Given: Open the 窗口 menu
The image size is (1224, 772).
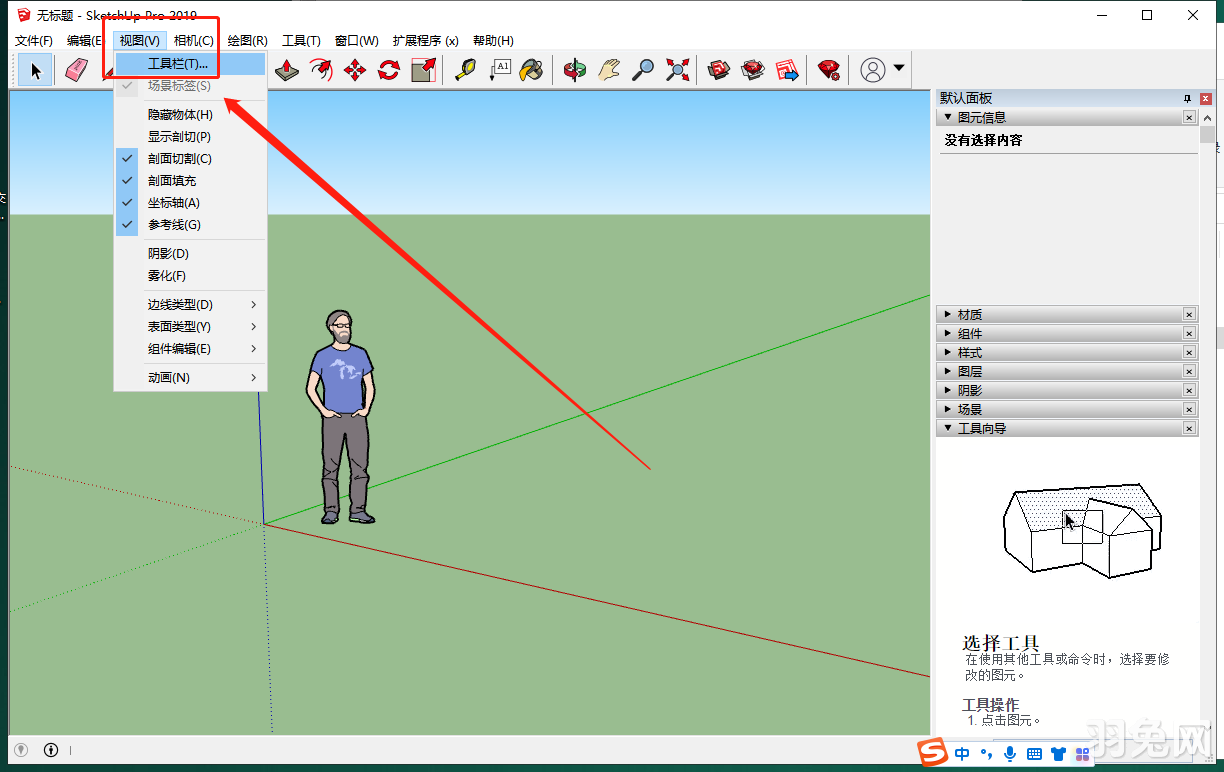Looking at the screenshot, I should point(355,40).
